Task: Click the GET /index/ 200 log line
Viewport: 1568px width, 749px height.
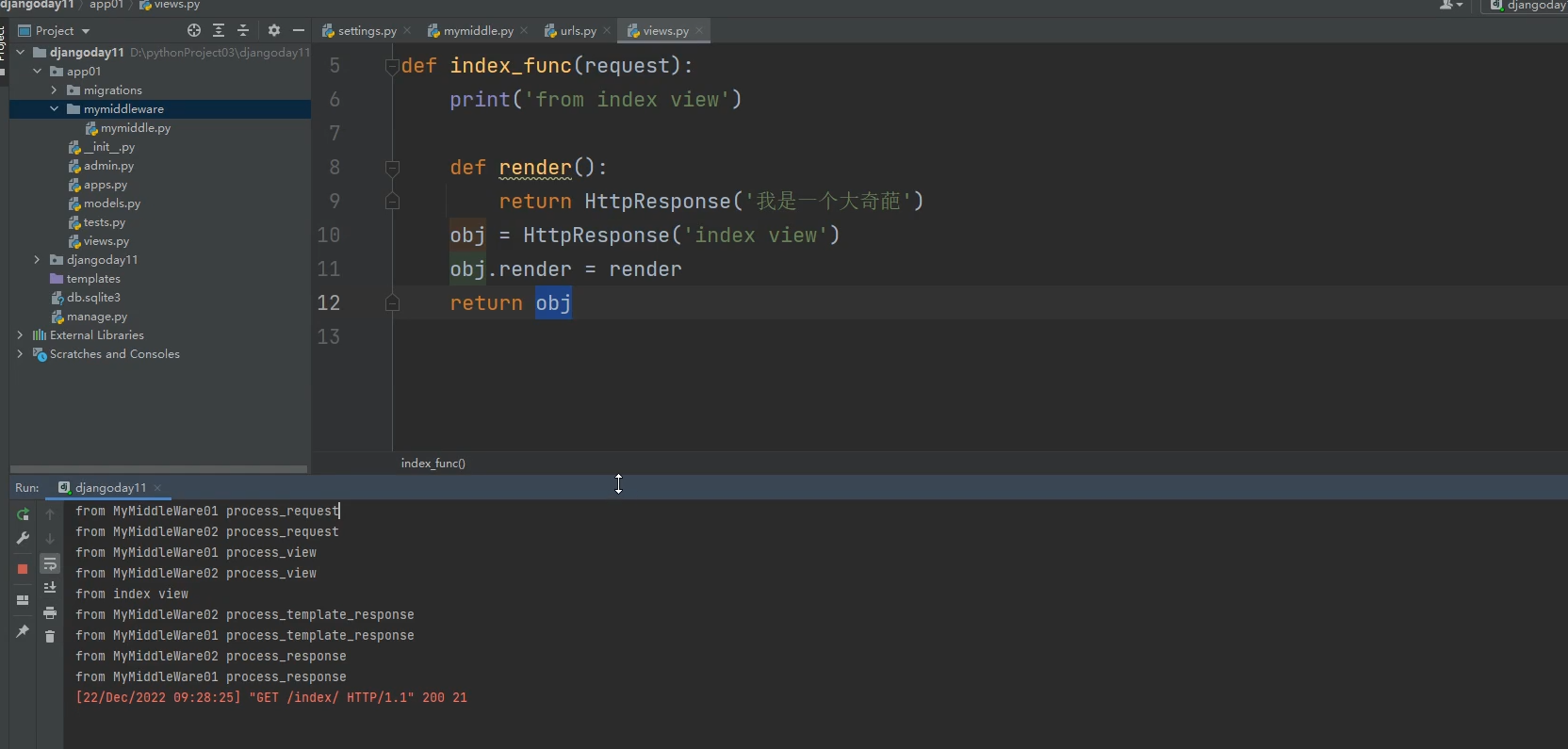Action: click(x=271, y=698)
